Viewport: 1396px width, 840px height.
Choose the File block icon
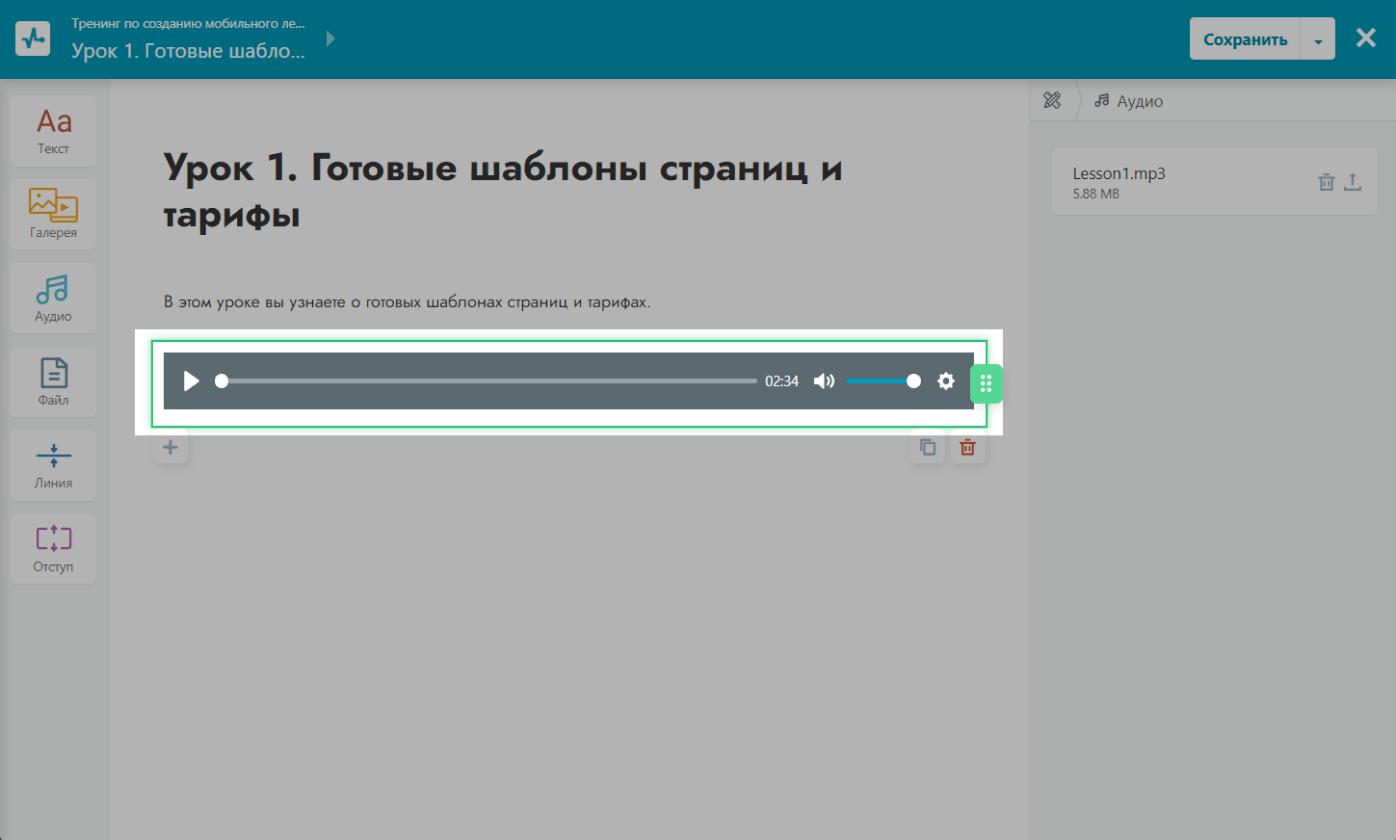pyautogui.click(x=53, y=383)
